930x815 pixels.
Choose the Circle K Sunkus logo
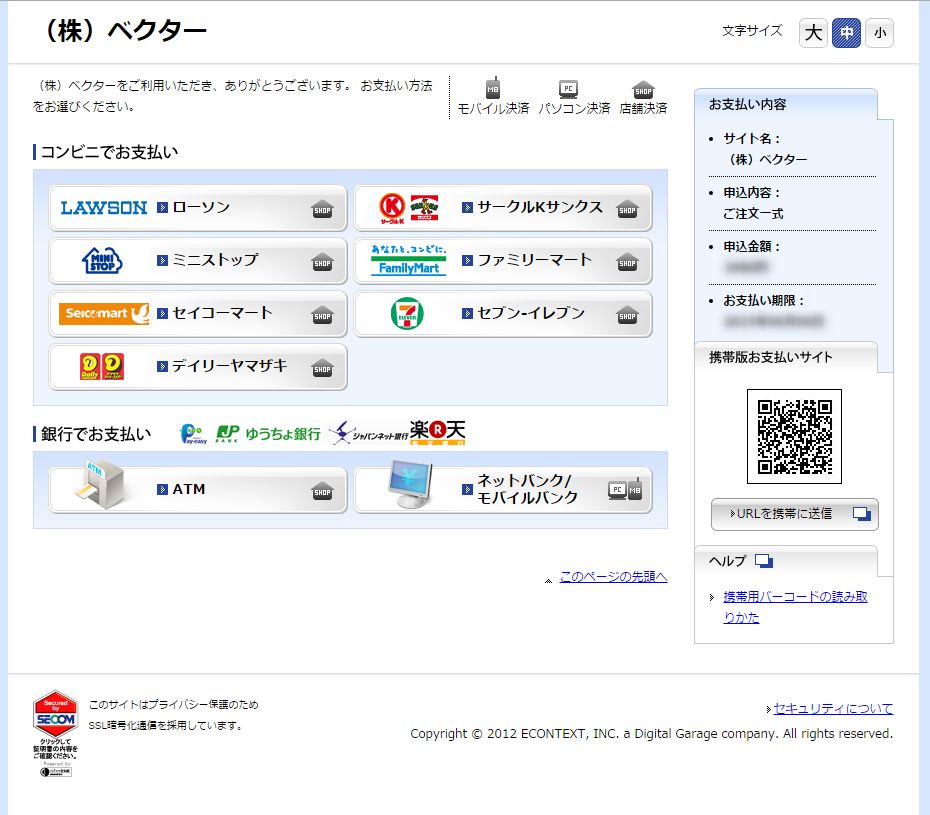[x=409, y=209]
